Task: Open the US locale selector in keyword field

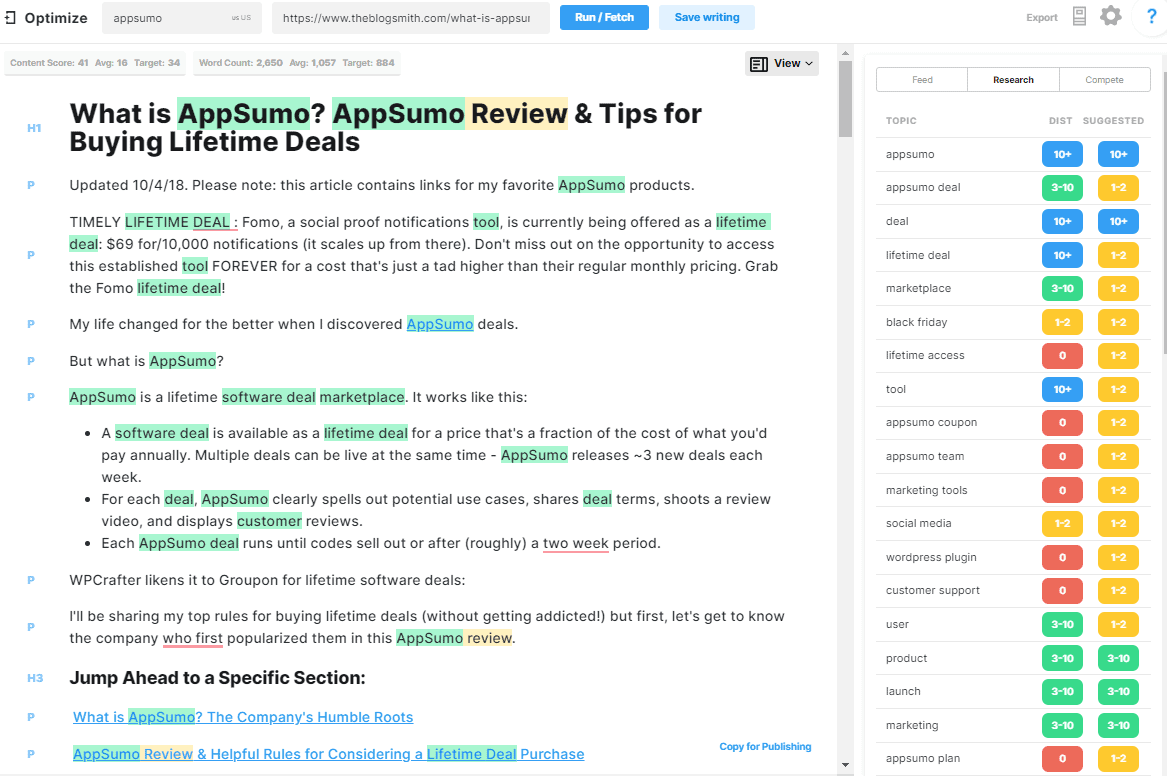Action: click(x=241, y=18)
